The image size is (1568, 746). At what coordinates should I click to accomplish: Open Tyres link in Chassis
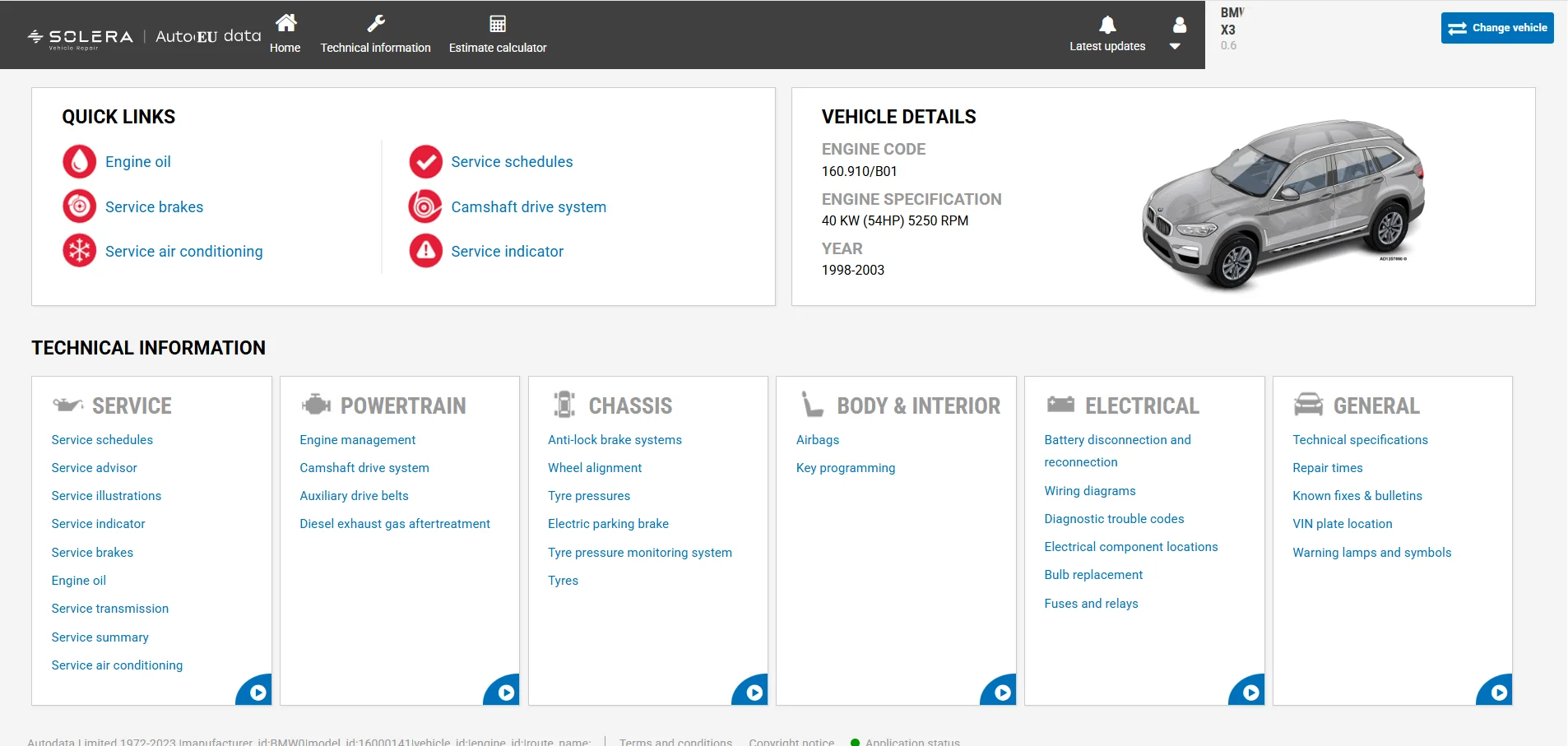(x=563, y=581)
